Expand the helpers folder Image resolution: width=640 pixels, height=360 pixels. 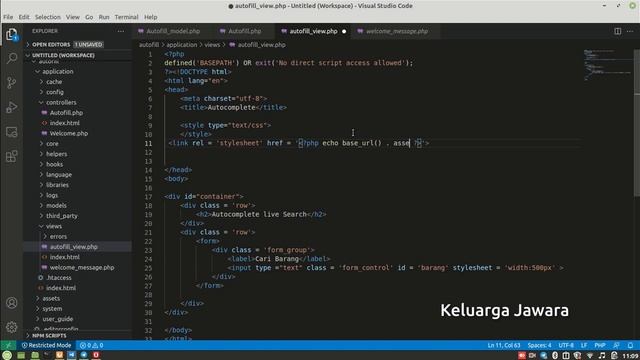click(78, 154)
